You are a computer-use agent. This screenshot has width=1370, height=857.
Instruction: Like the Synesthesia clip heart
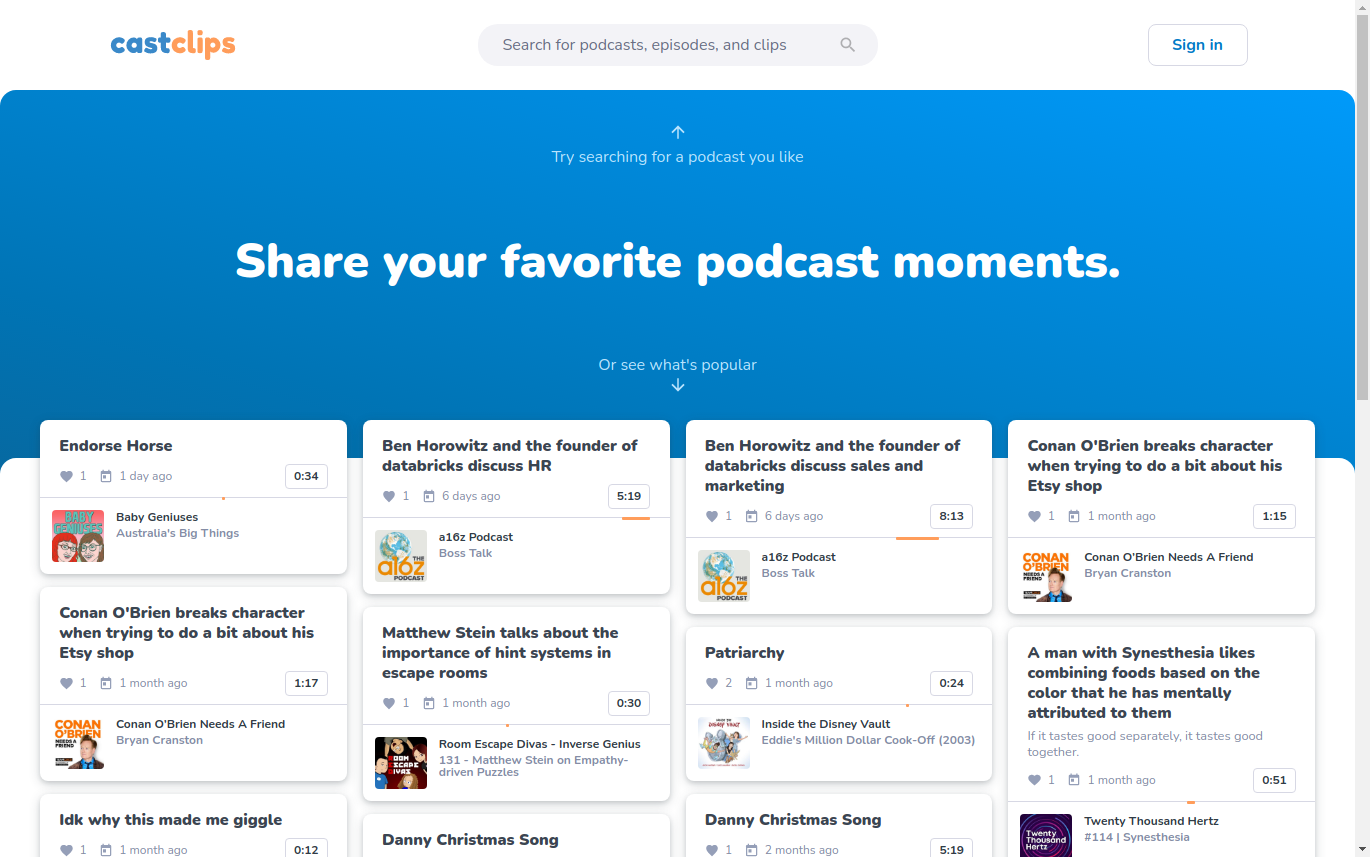[x=1035, y=780]
